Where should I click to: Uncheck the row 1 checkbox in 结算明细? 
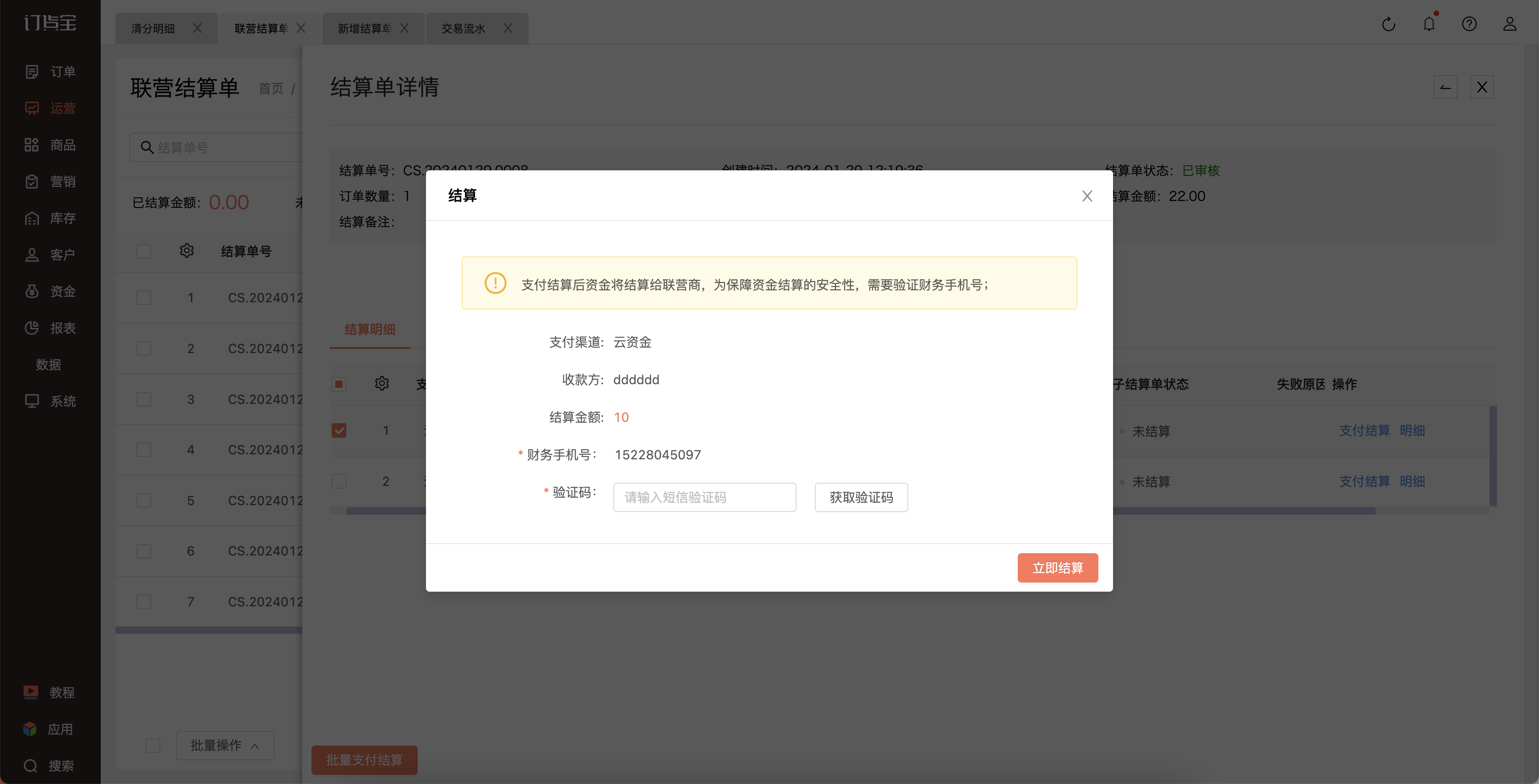339,430
